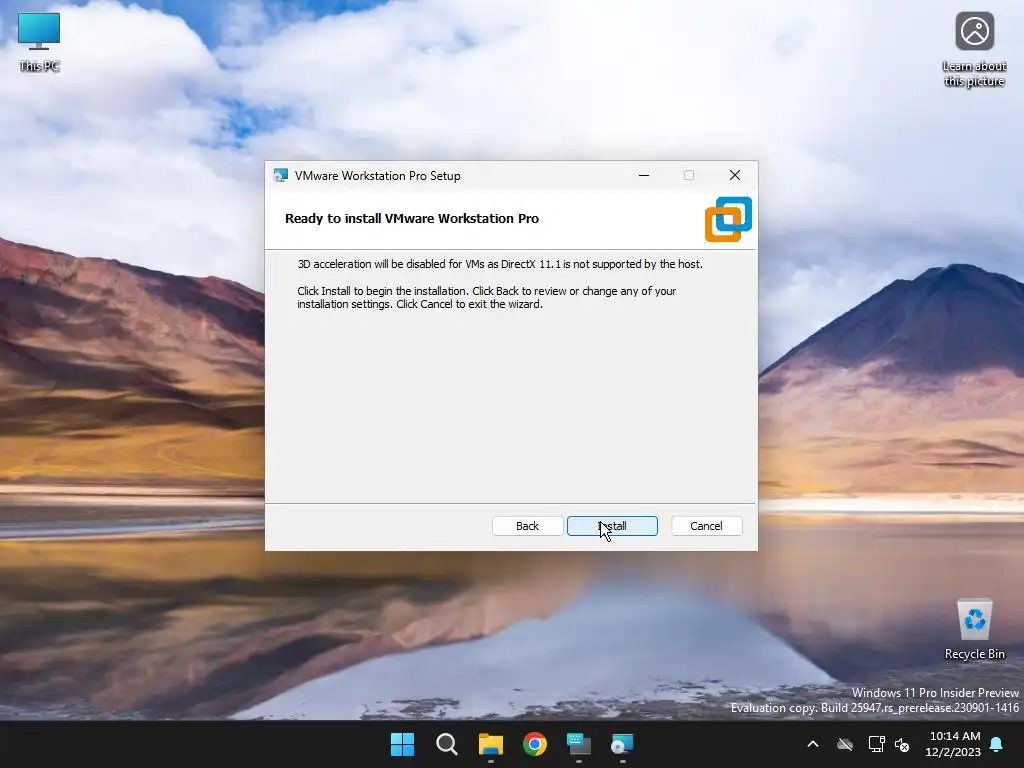Open the Recycle Bin on the desktop
This screenshot has width=1024, height=768.
coord(974,630)
